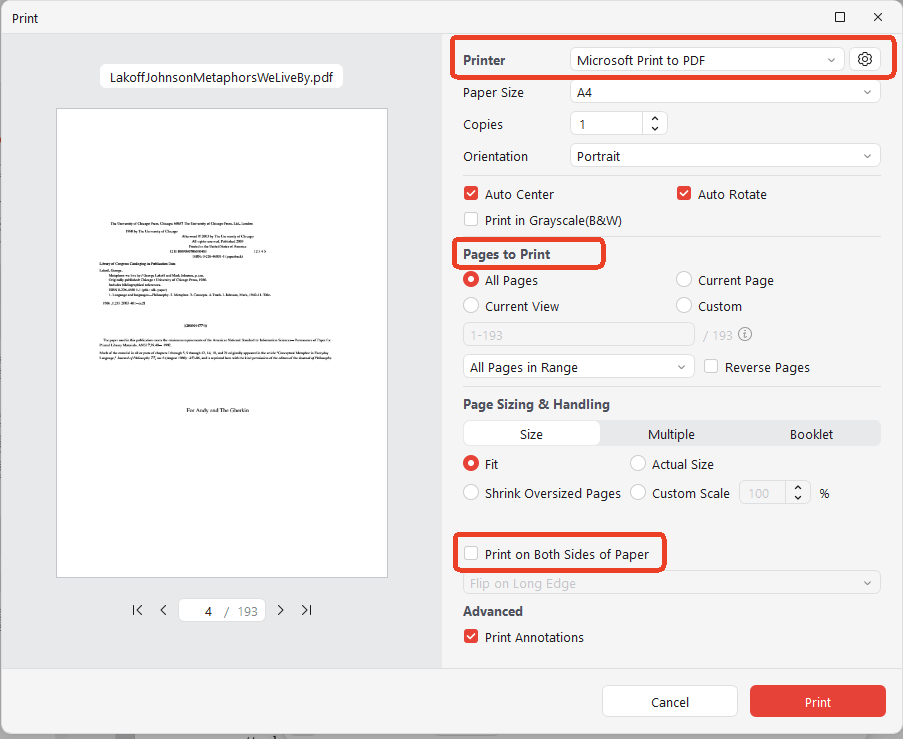The image size is (903, 739).
Task: Click the page range 1-193 field
Action: tap(578, 335)
